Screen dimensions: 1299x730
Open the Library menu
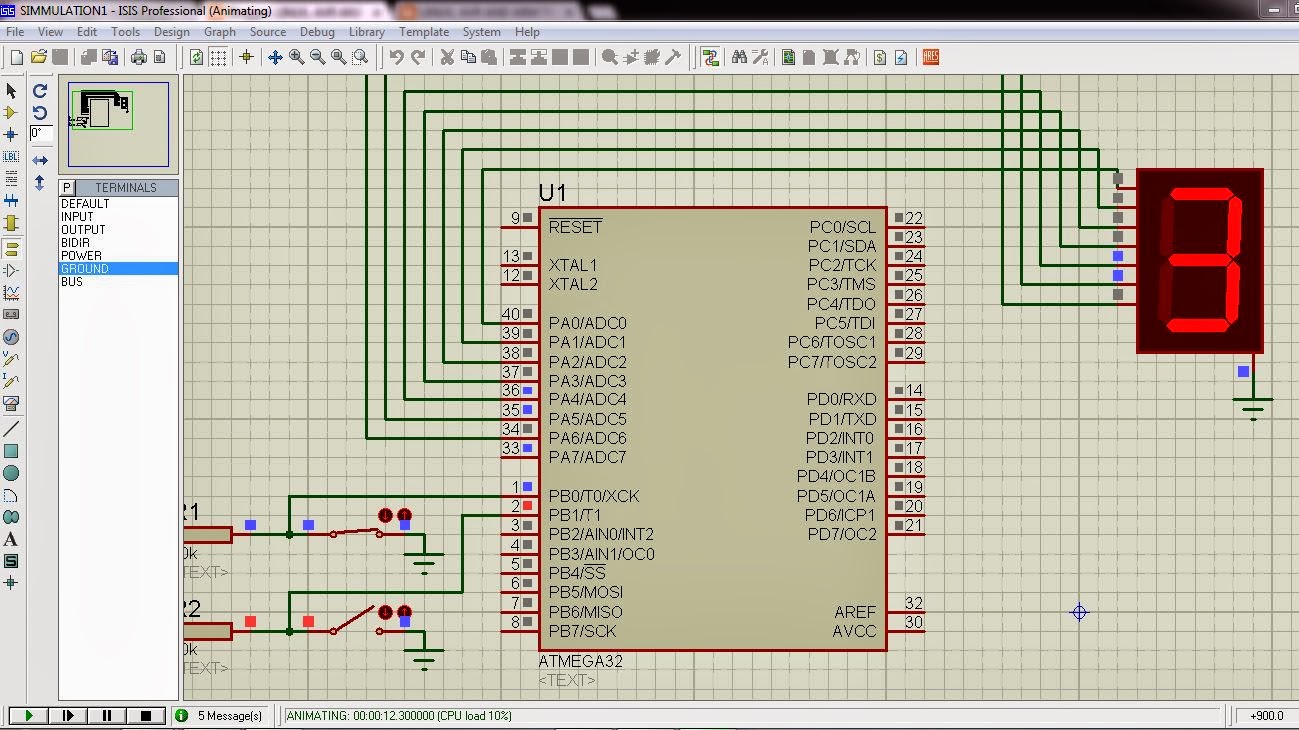367,32
